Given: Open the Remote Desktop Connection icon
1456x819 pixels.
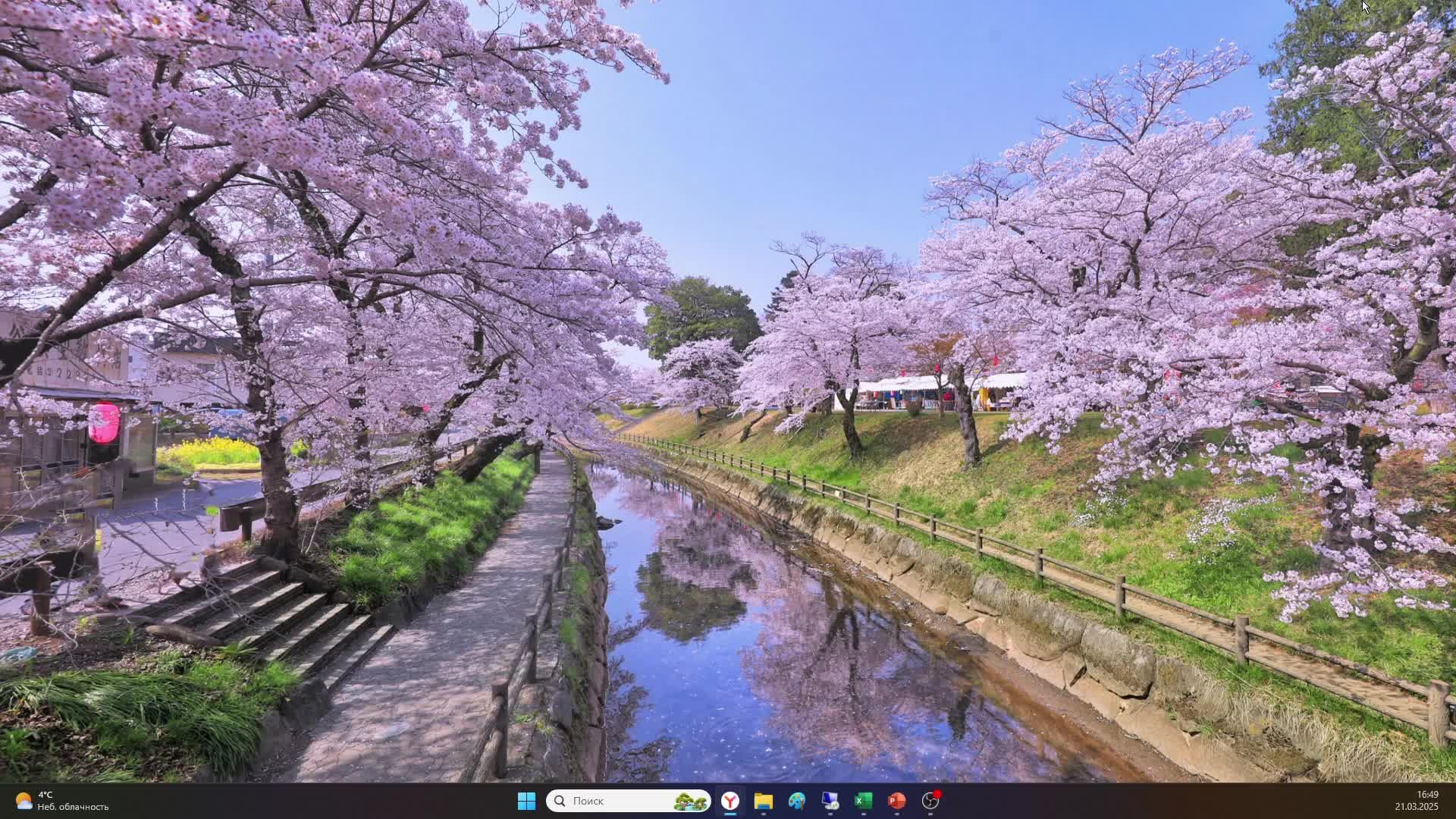Looking at the screenshot, I should pyautogui.click(x=830, y=801).
